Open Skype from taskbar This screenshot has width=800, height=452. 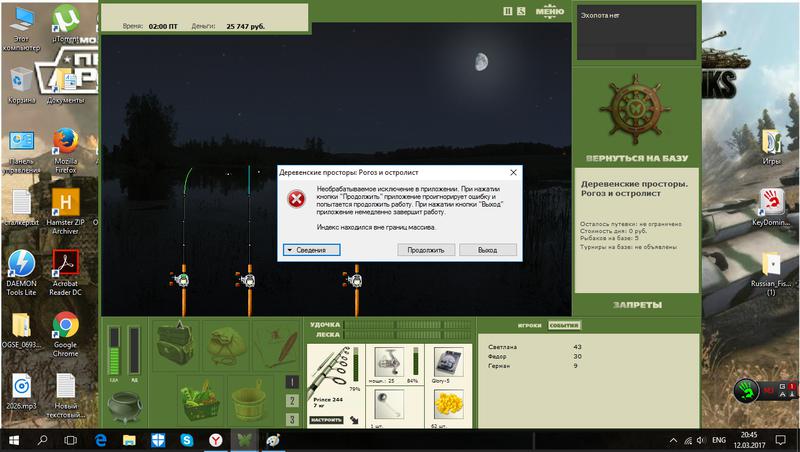[187, 440]
